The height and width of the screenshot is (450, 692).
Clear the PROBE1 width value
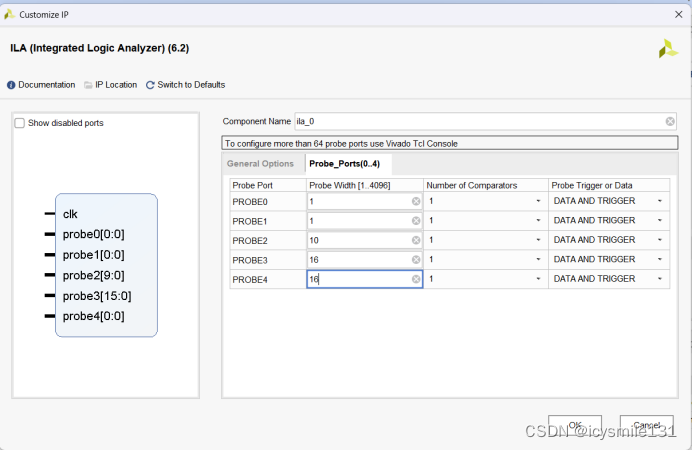coord(416,221)
